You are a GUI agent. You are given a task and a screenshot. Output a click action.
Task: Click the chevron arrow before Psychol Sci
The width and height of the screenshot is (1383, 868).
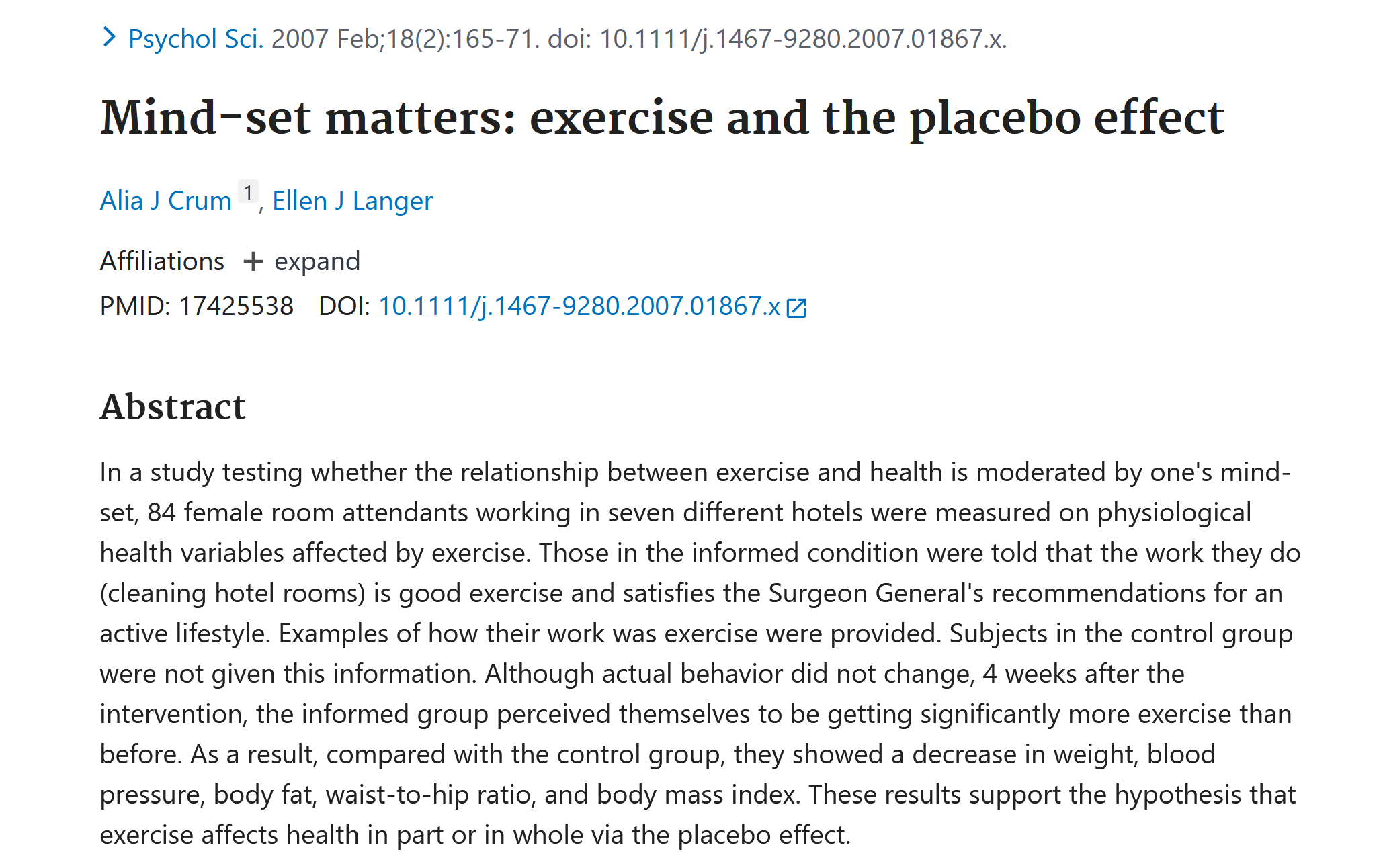(109, 37)
